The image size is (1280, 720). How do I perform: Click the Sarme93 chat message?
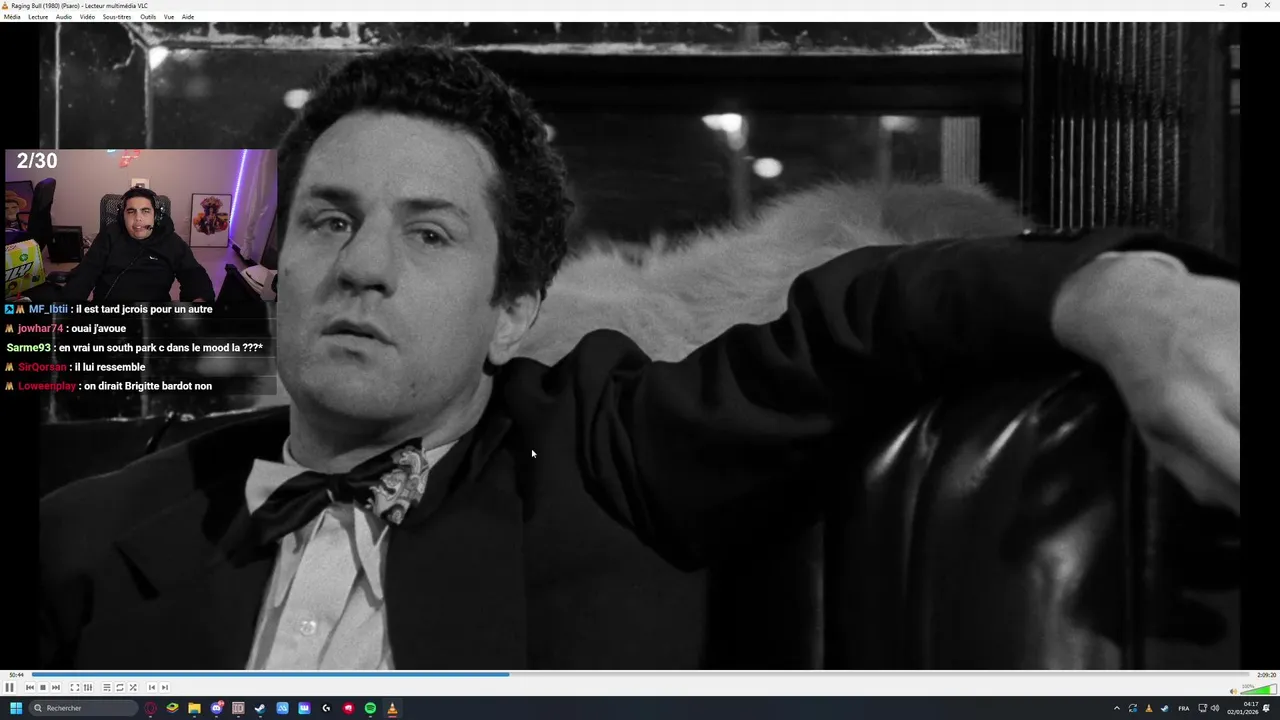coord(134,348)
